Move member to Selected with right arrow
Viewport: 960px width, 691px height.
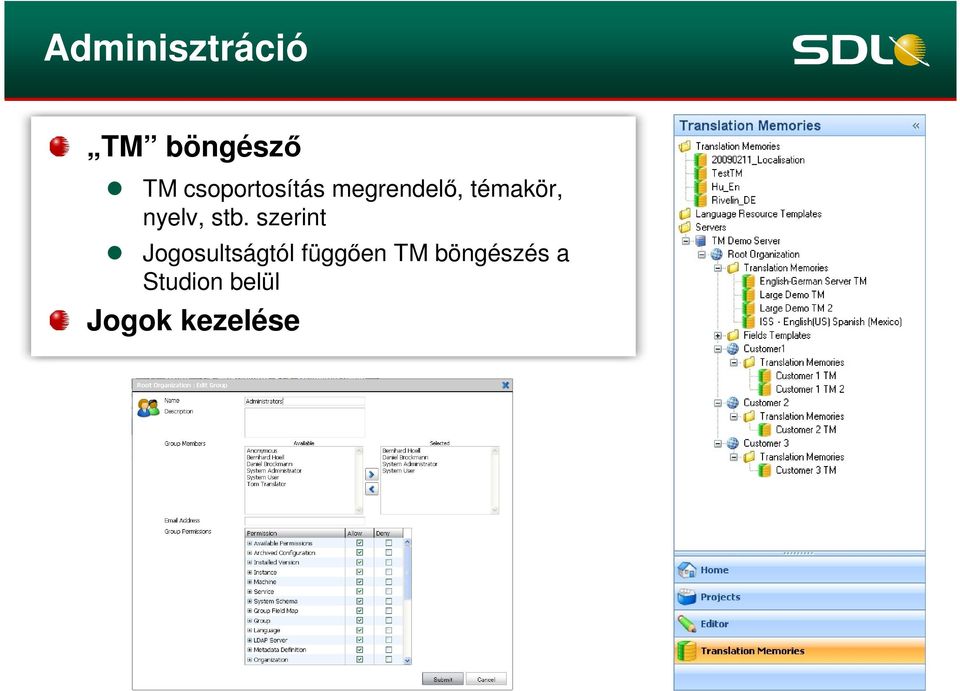(372, 474)
